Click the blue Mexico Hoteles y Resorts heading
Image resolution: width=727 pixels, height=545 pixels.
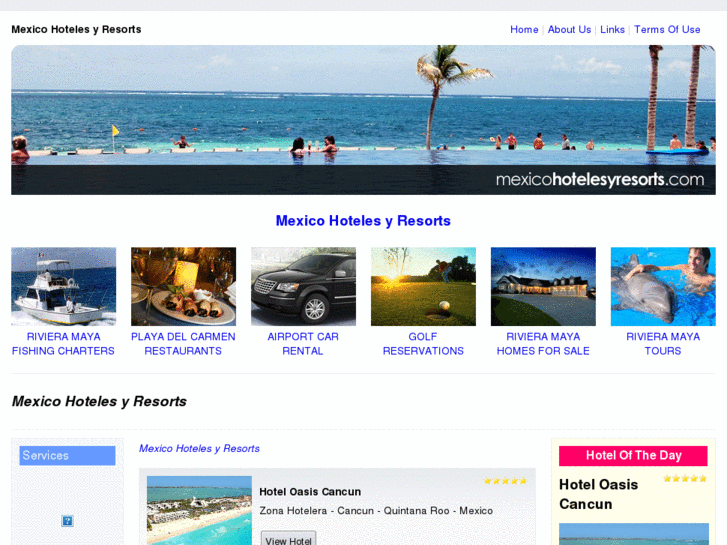tap(363, 221)
